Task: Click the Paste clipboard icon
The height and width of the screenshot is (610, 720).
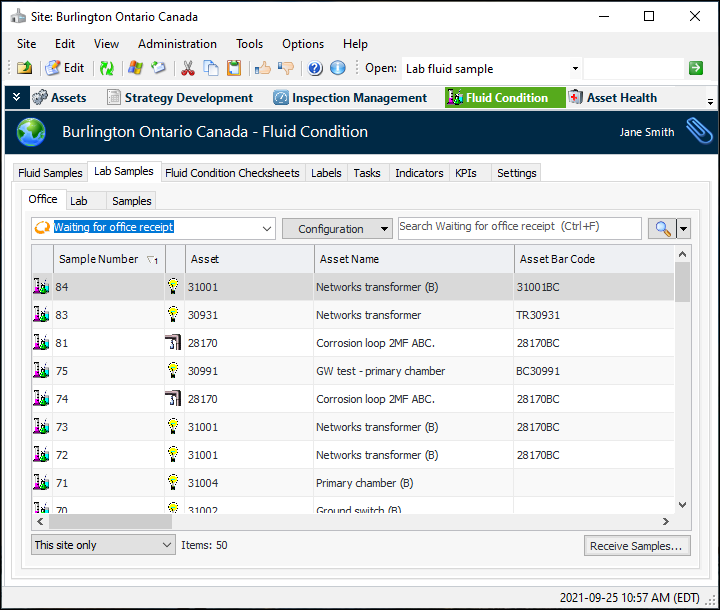Action: [234, 68]
